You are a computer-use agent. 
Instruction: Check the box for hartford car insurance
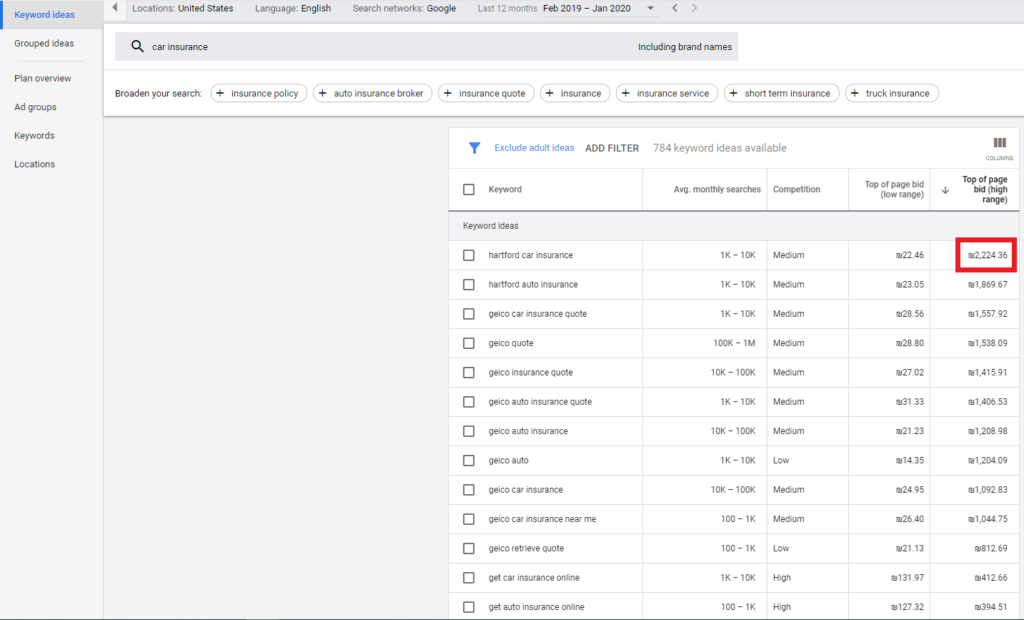click(x=469, y=255)
